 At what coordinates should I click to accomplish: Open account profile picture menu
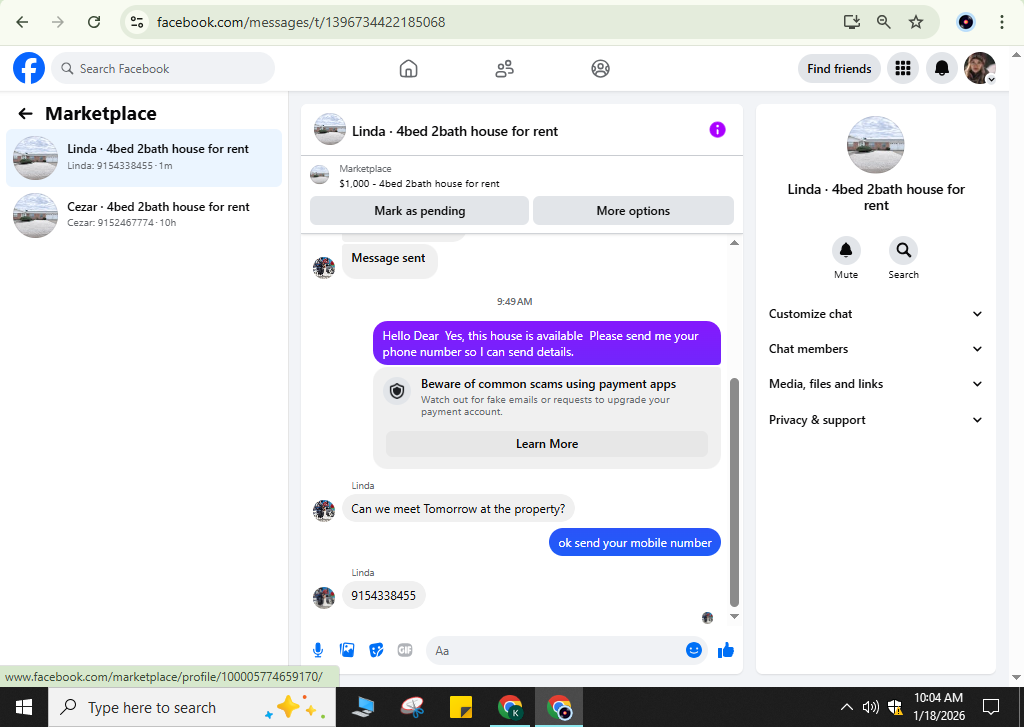(x=980, y=68)
